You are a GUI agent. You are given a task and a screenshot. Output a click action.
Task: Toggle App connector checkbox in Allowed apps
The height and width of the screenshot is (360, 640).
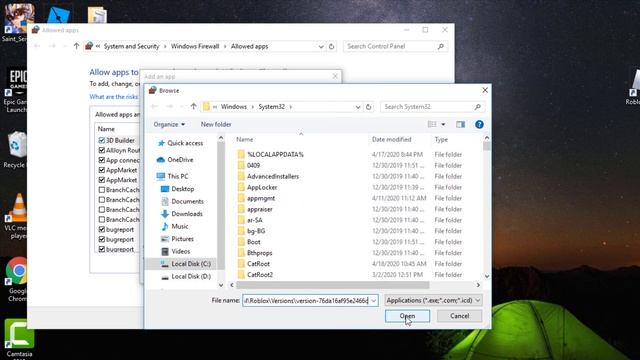(102, 160)
